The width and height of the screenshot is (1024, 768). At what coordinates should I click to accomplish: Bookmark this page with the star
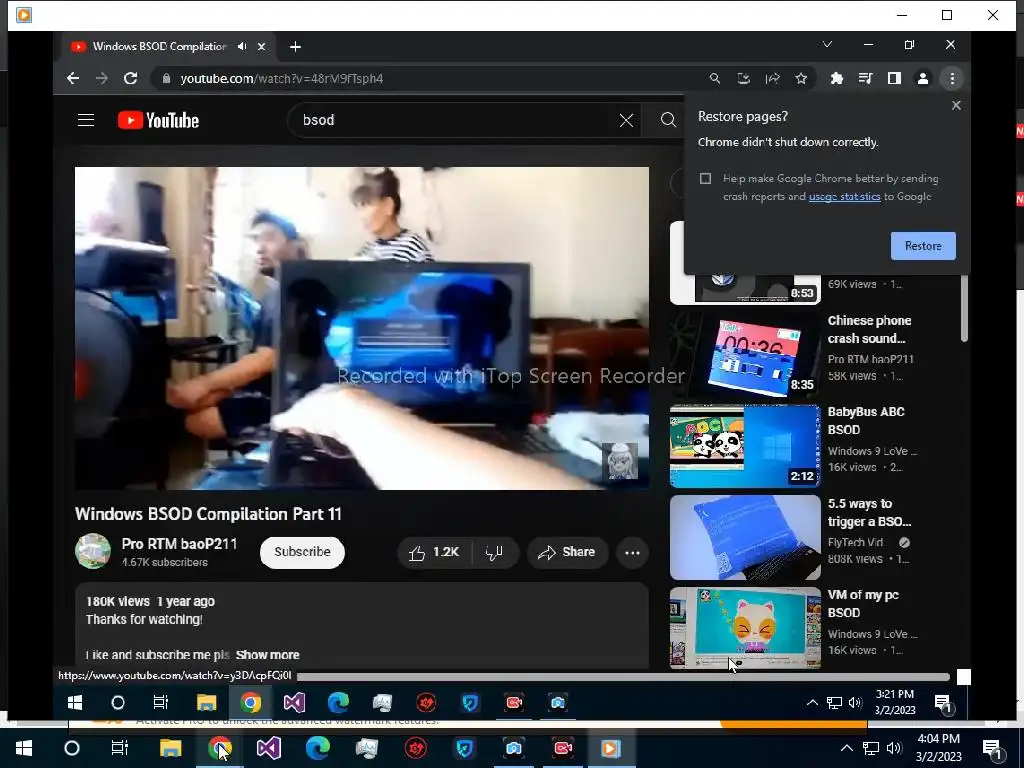click(x=801, y=78)
